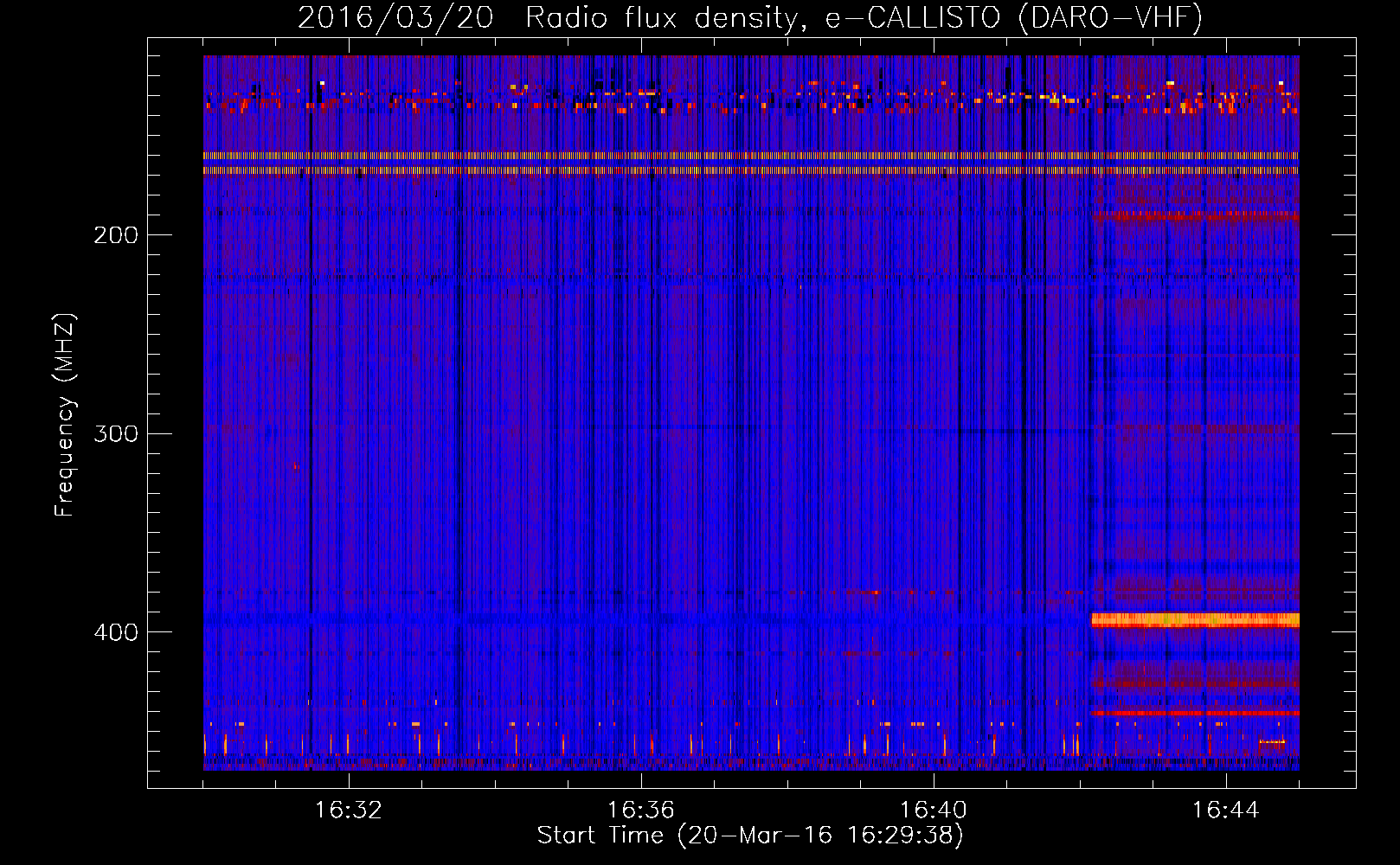Click the 16:40 time tick label
Image resolution: width=1400 pixels, height=865 pixels.
934,811
